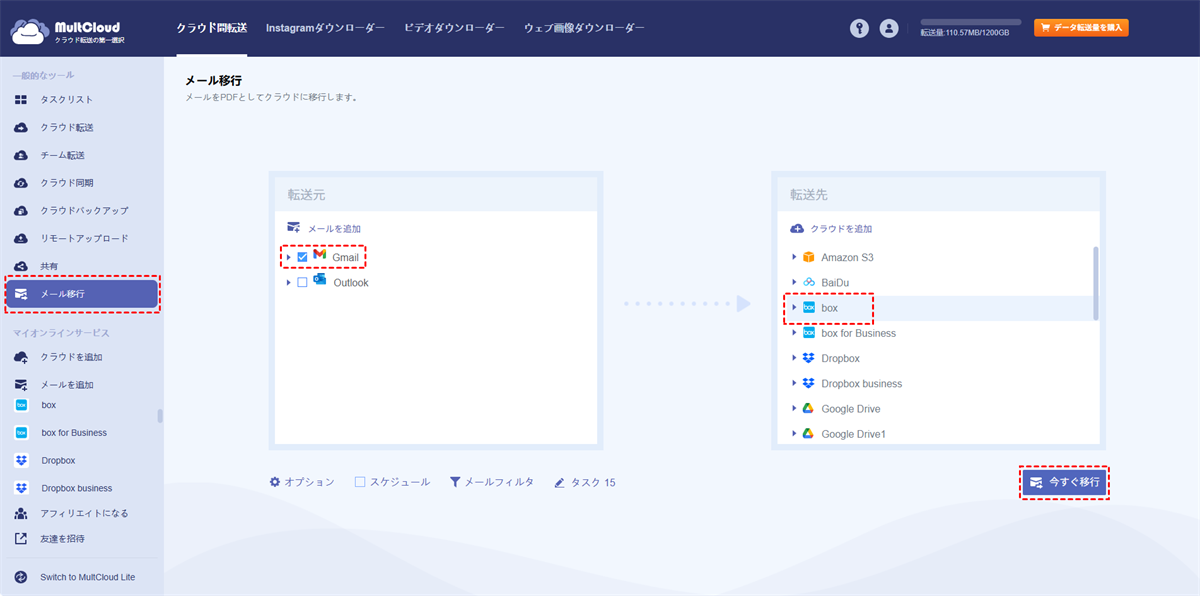
Task: Open the クラウド間転送 tab
Action: coord(211,29)
